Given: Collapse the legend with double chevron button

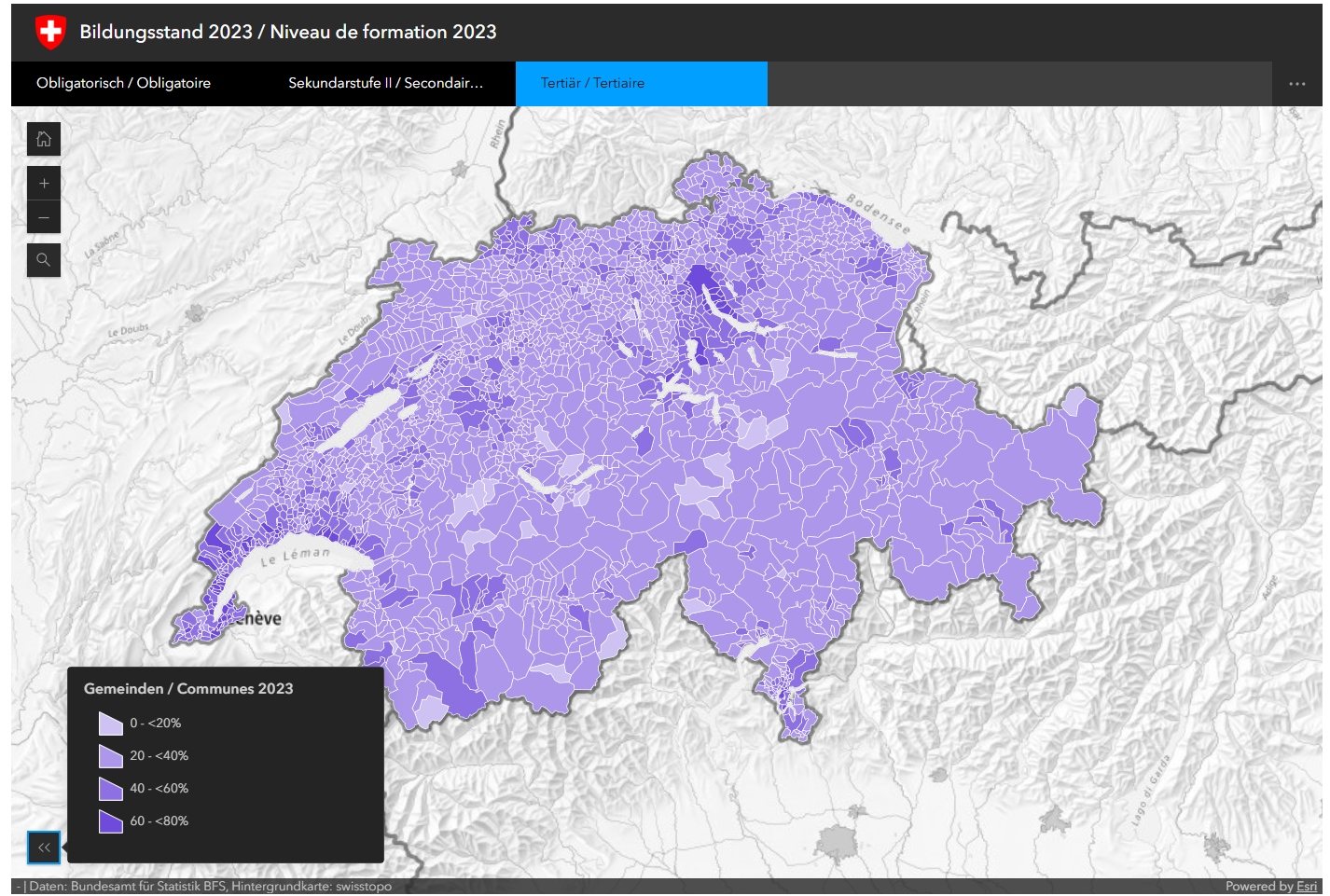Looking at the screenshot, I should point(44,848).
